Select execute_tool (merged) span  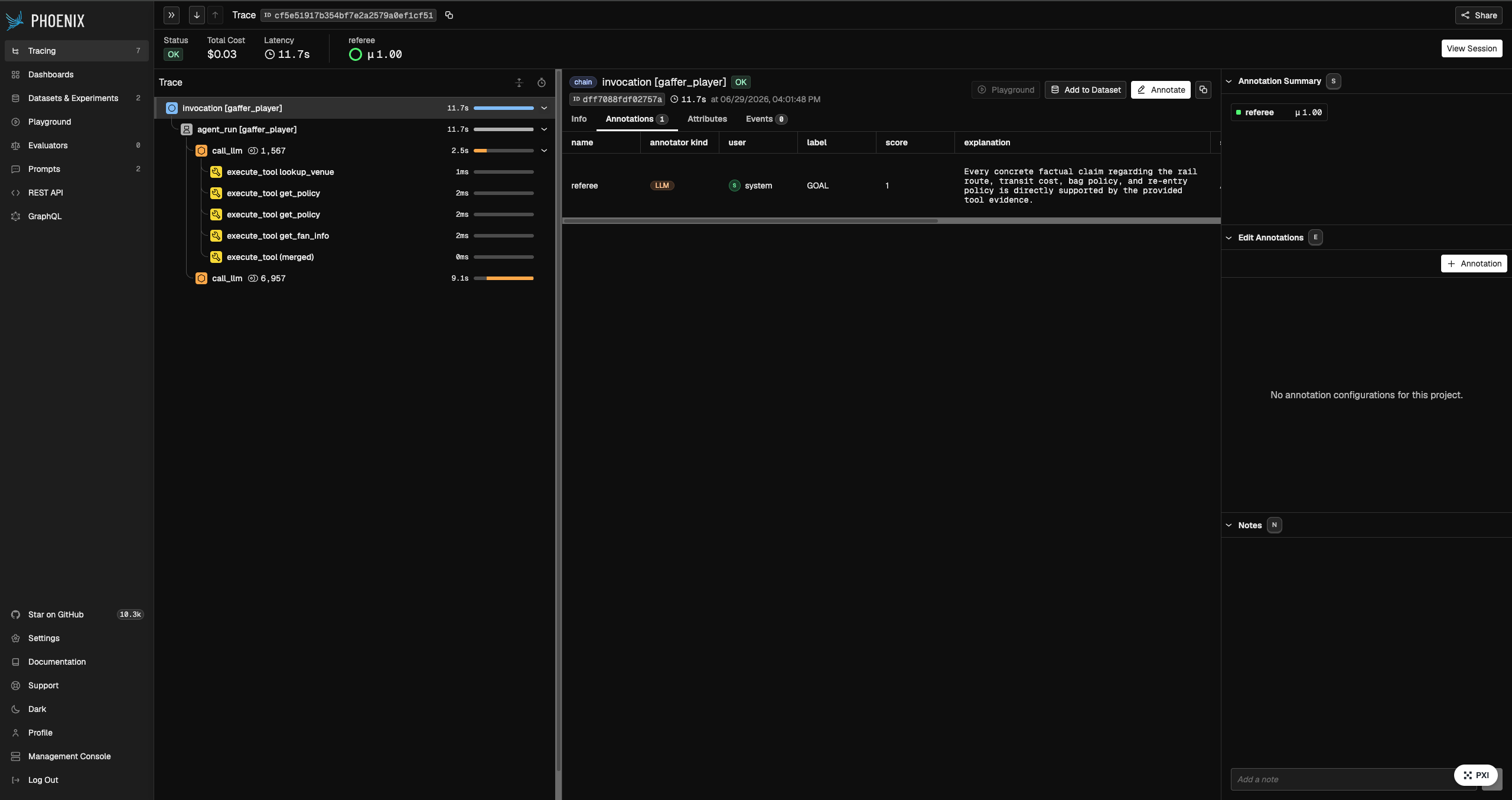(x=354, y=257)
